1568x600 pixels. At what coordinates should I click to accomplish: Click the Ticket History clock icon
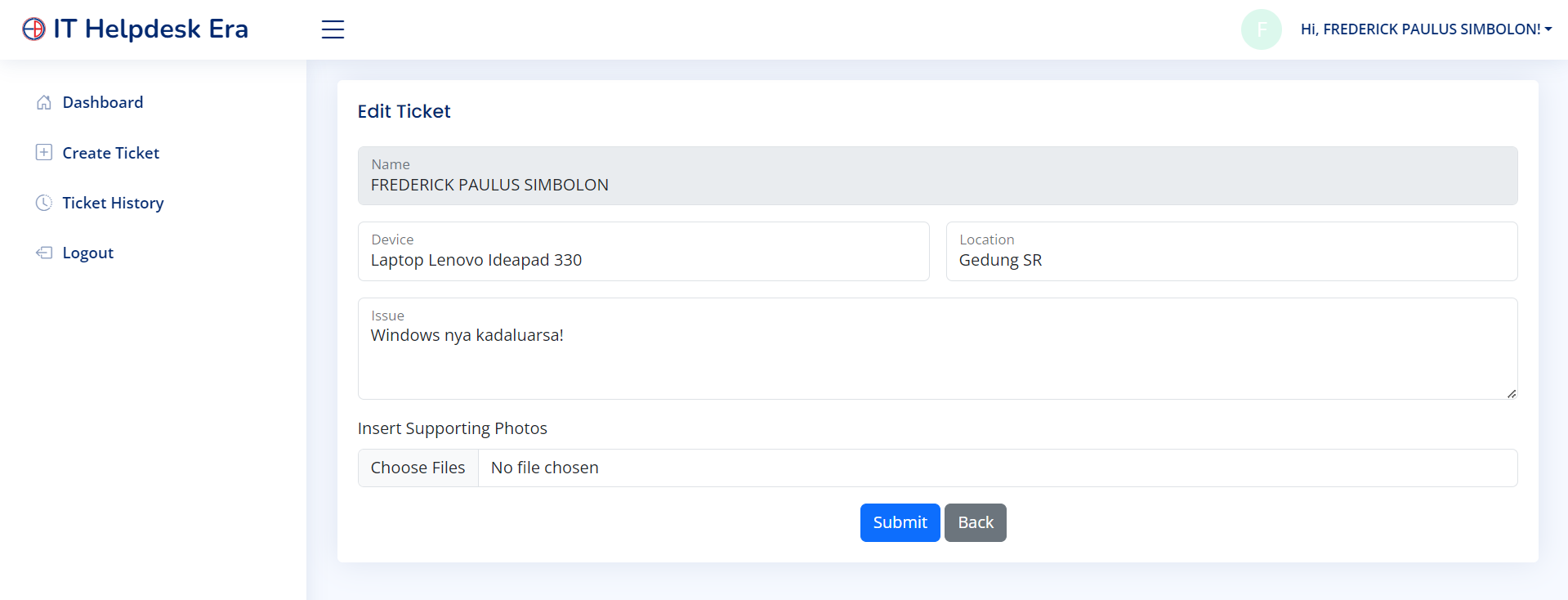[44, 203]
